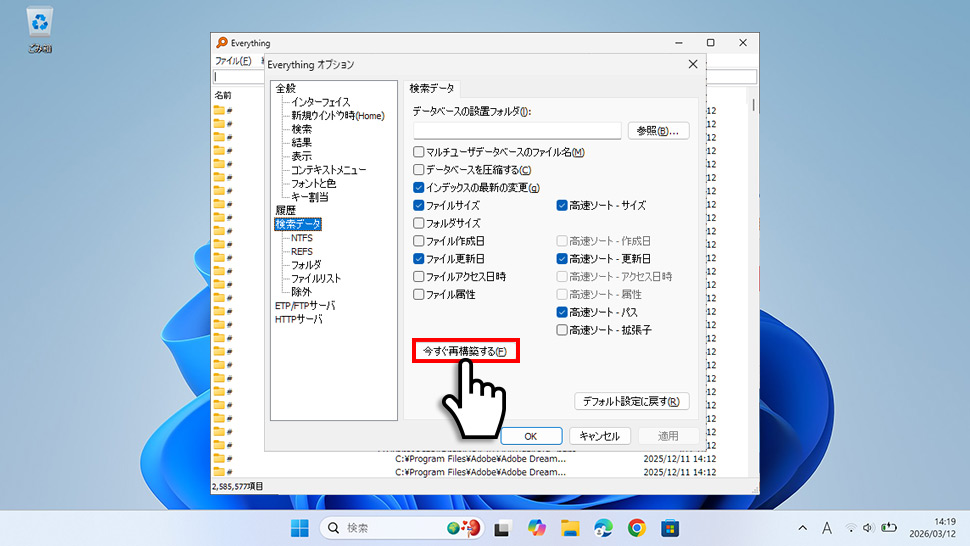970x546 pixels.
Task: Select キー割当 in the options tree
Action: pos(310,197)
